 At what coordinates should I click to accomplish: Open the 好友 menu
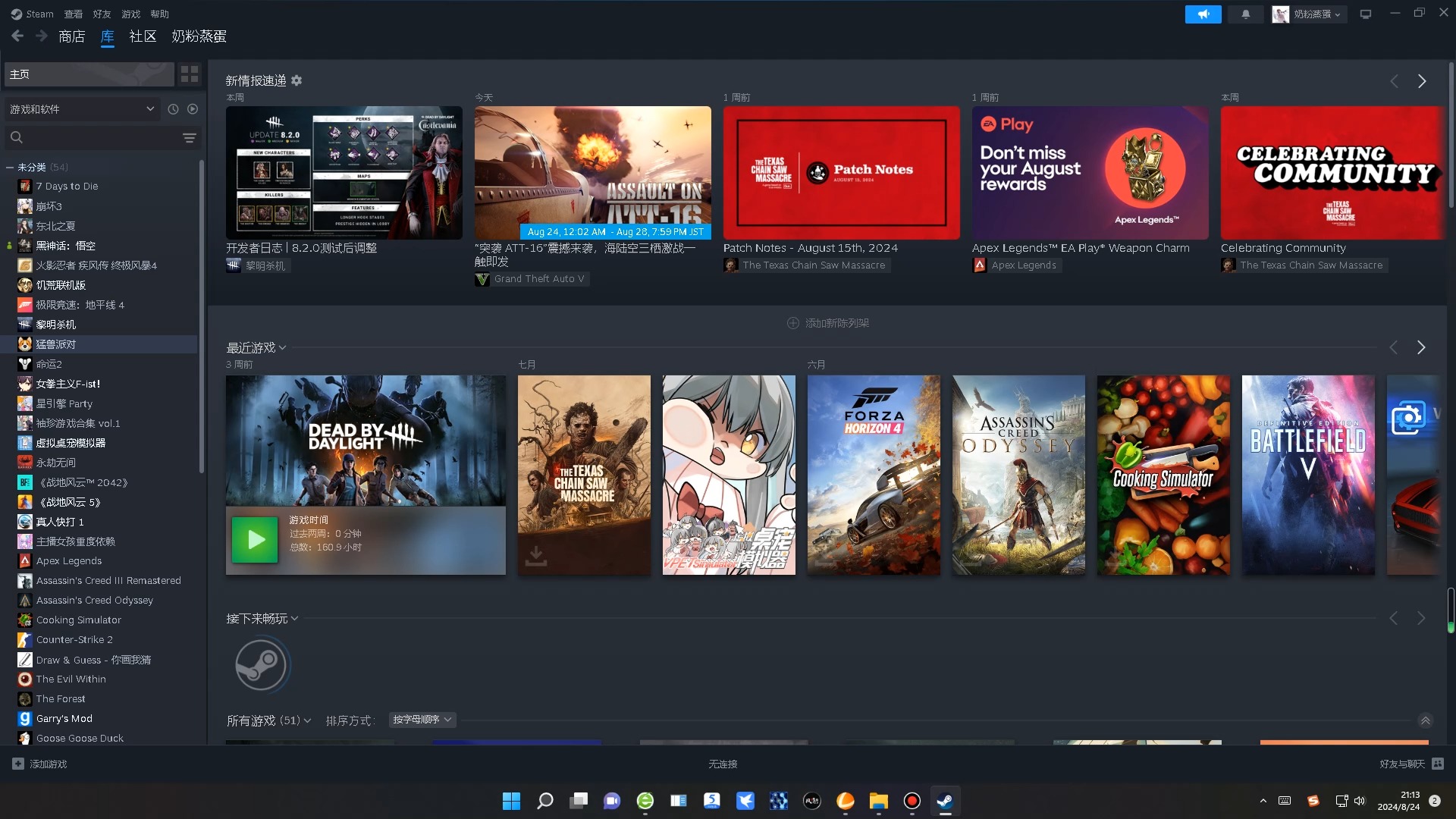tap(102, 14)
